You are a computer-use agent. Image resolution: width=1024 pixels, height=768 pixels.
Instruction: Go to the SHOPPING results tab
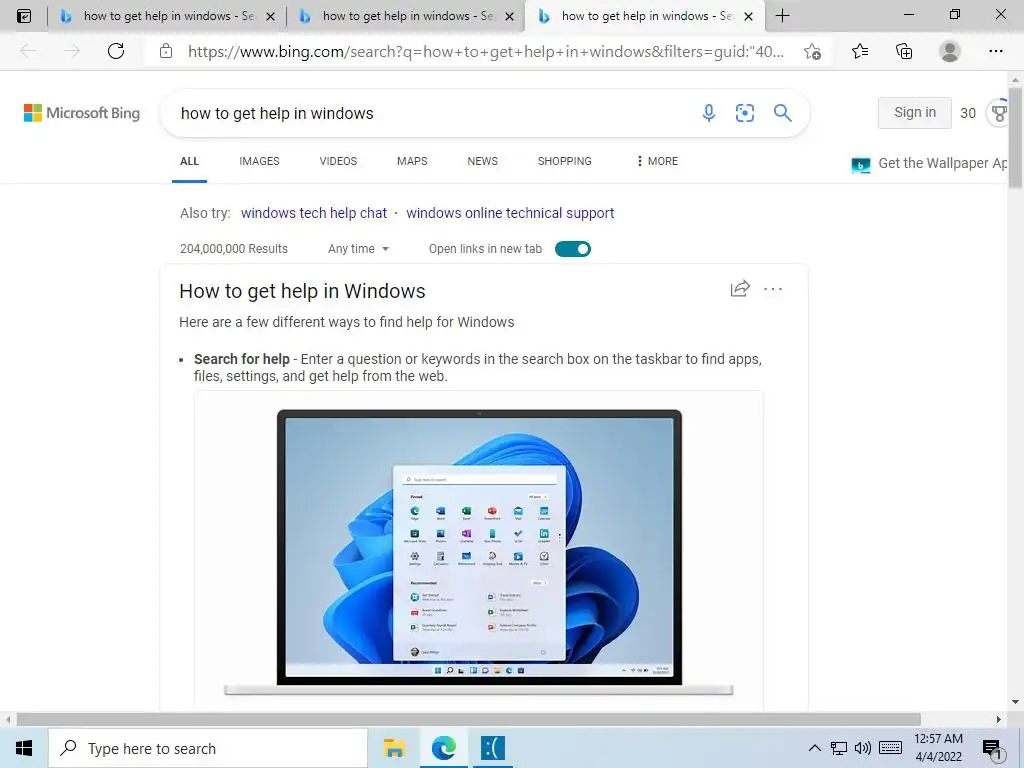[565, 161]
